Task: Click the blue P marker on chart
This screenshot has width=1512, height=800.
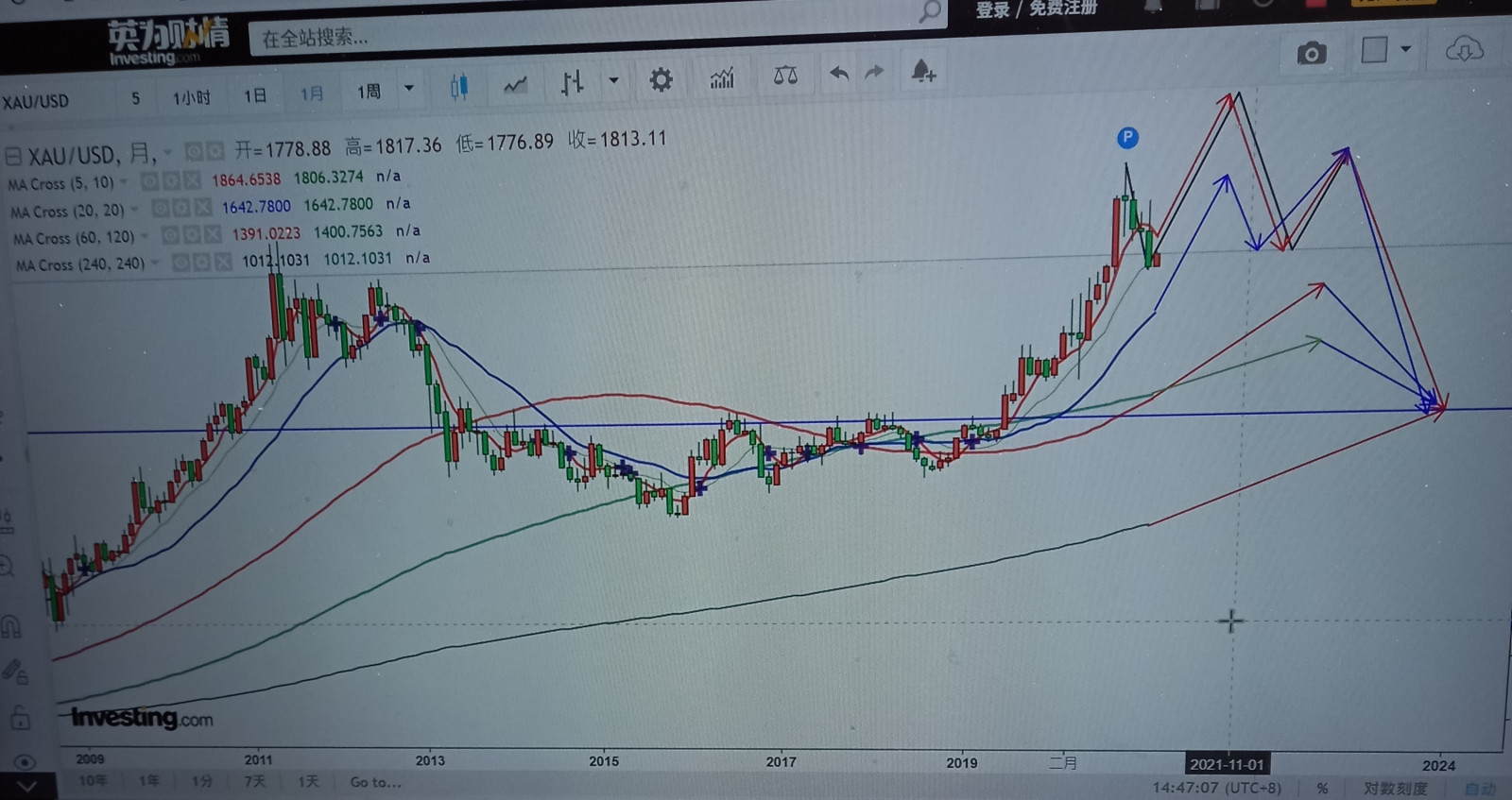Action: pos(1127,138)
